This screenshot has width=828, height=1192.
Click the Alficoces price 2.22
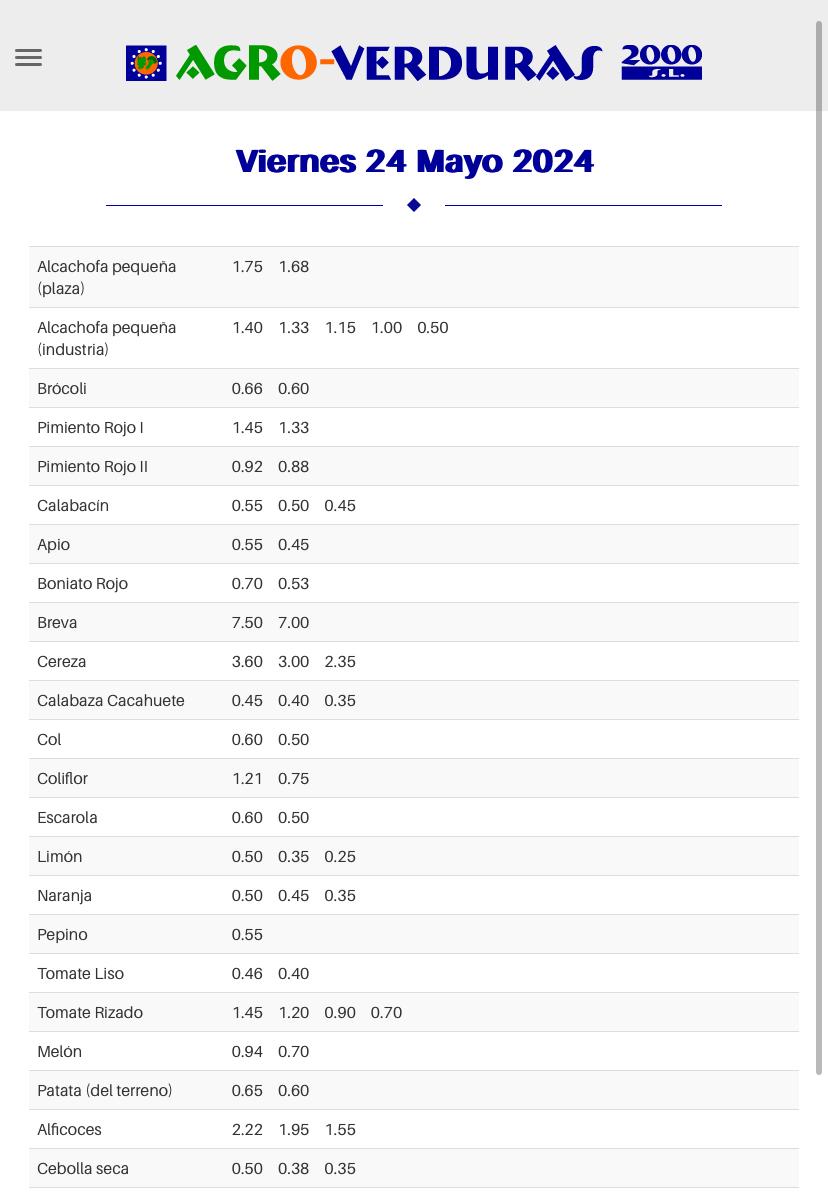click(x=247, y=1130)
